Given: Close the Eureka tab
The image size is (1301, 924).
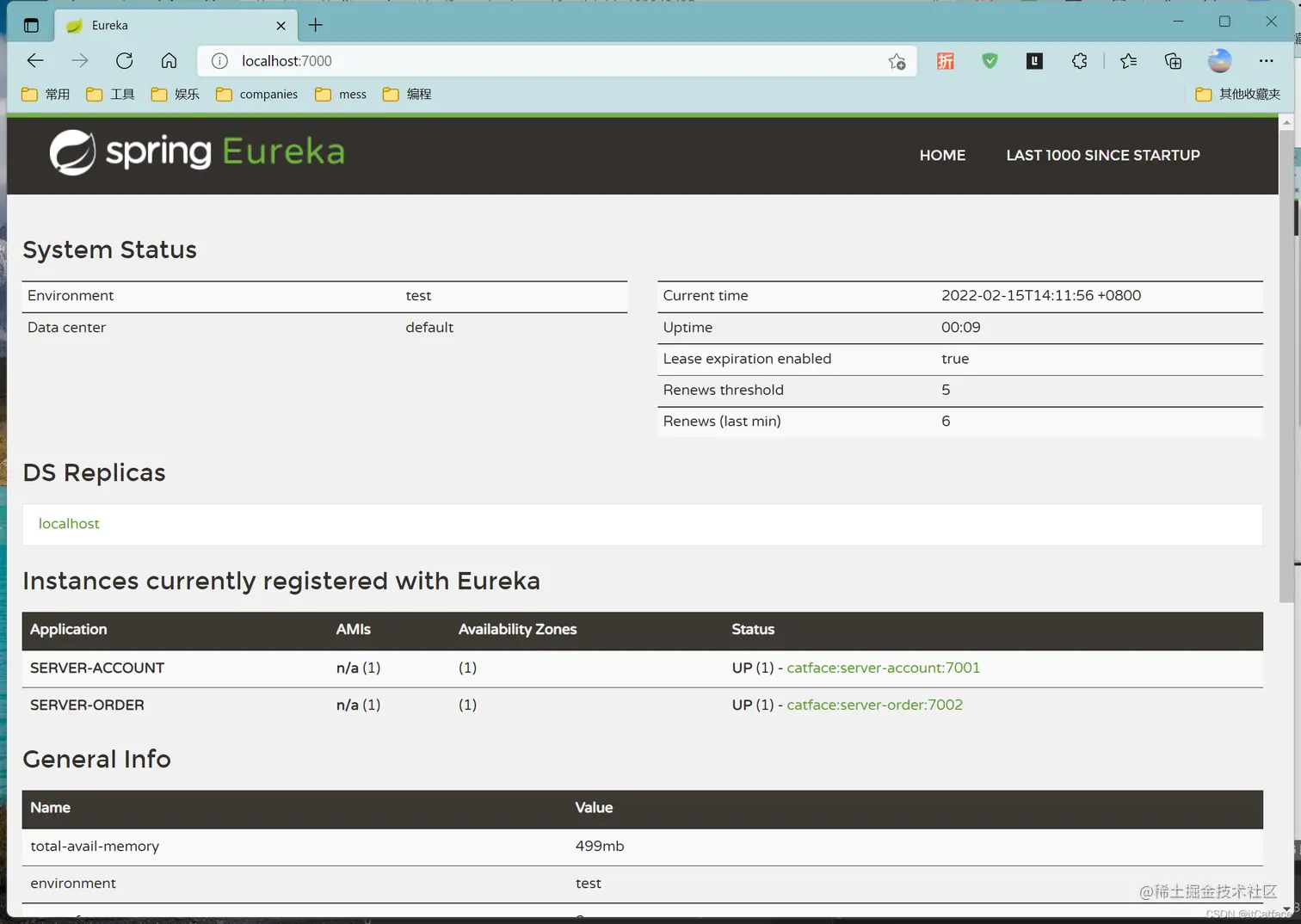Looking at the screenshot, I should tap(281, 26).
